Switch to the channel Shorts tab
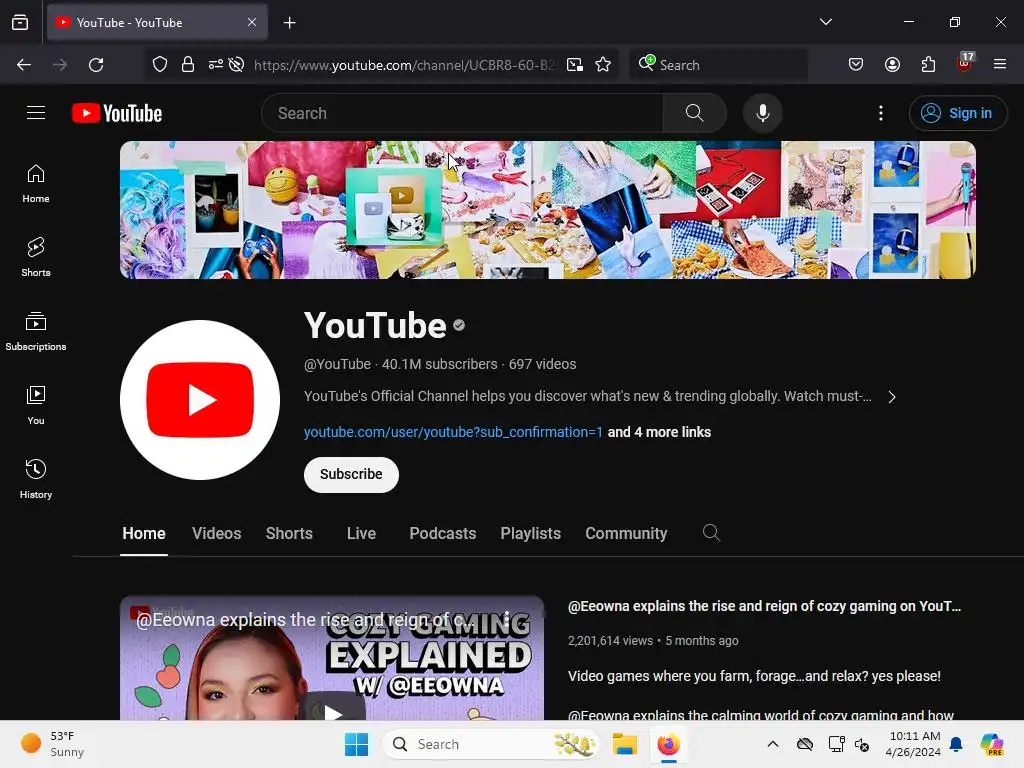Image resolution: width=1024 pixels, height=768 pixels. point(289,534)
